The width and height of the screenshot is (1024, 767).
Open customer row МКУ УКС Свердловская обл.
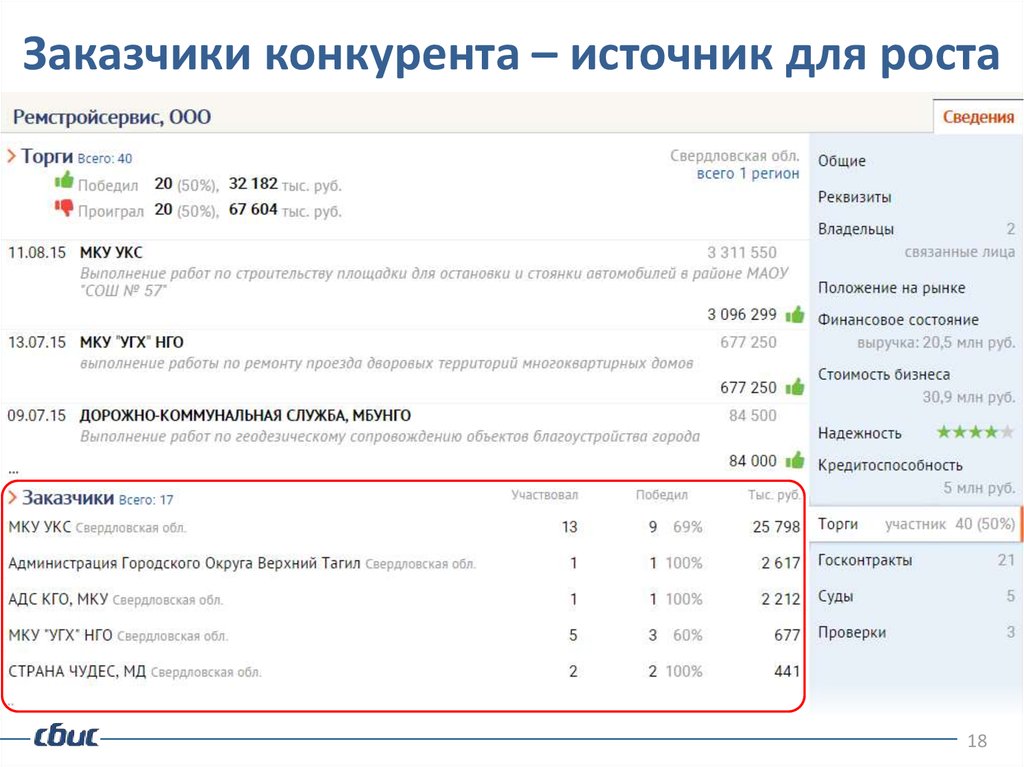click(404, 527)
